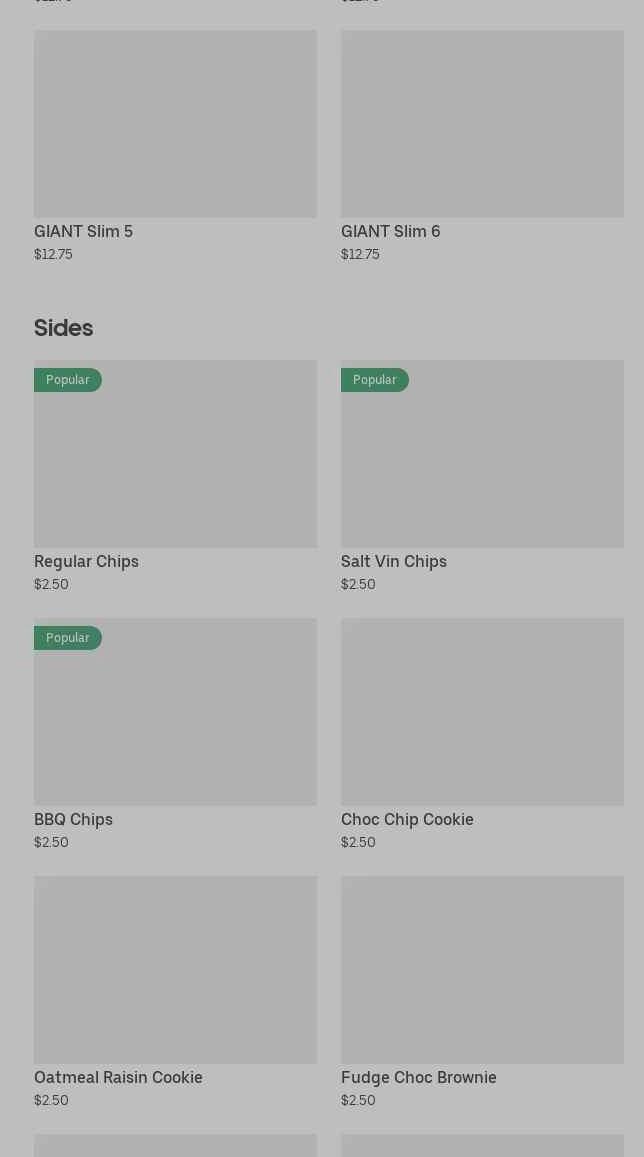Screen dimensions: 644x1157
Task: Select the Salt Vin Chips label
Action: pos(393,561)
